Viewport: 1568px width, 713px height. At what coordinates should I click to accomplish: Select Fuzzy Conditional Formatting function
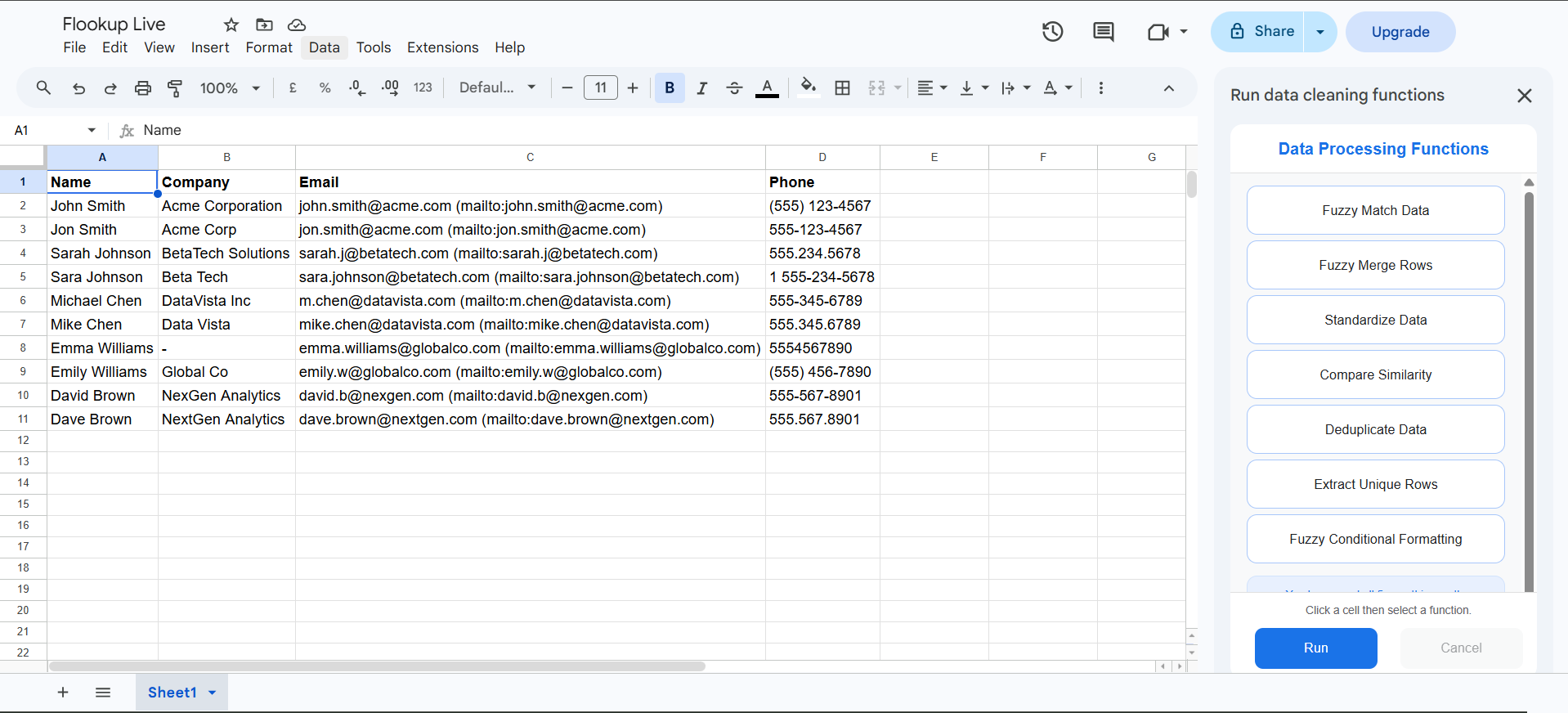click(1376, 539)
